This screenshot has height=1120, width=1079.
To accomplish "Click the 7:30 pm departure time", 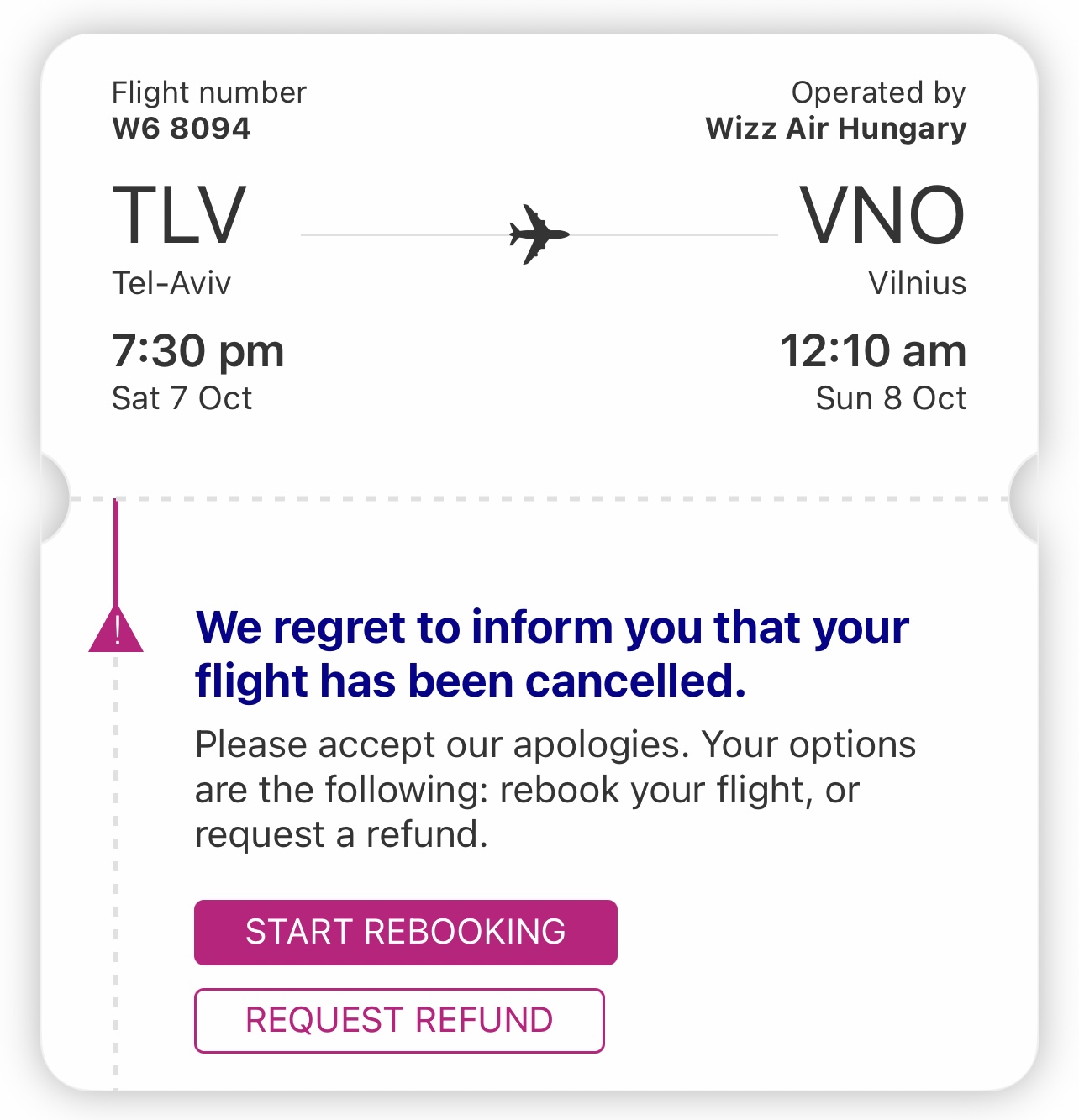I will pyautogui.click(x=198, y=351).
